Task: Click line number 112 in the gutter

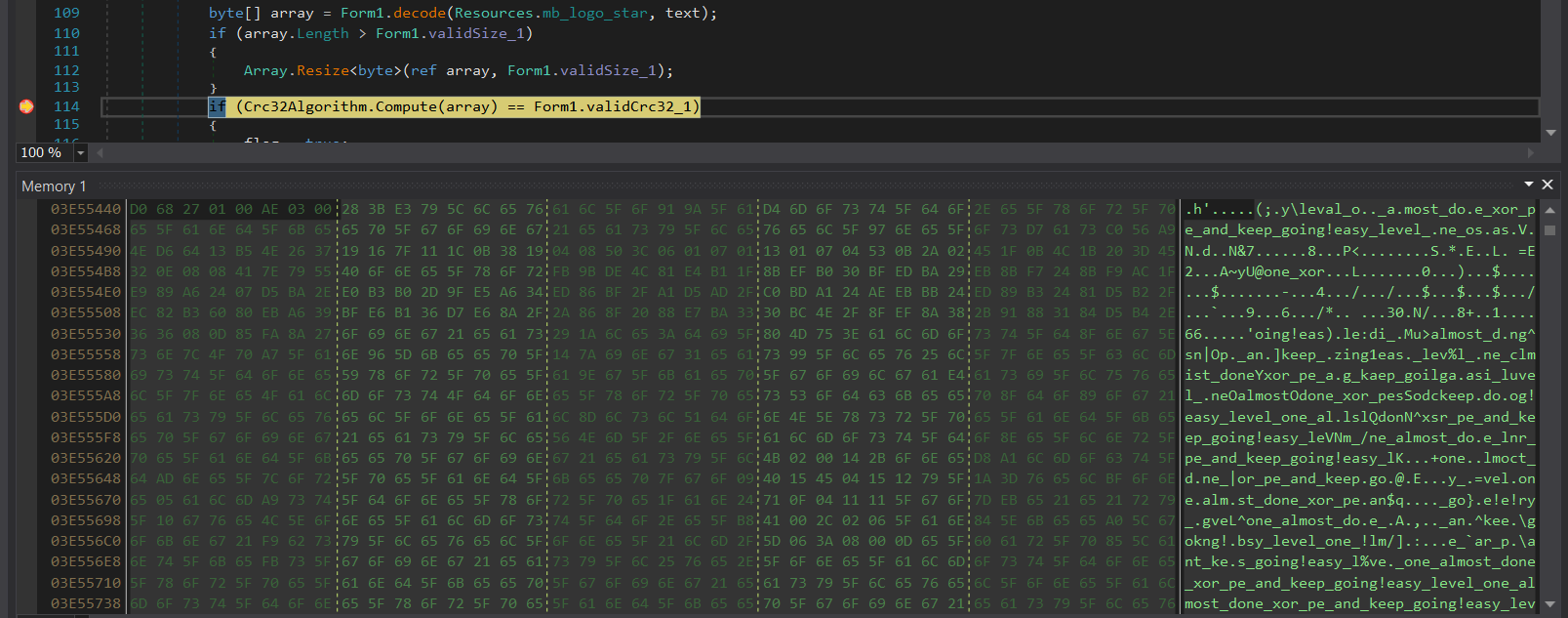Action: pyautogui.click(x=66, y=70)
